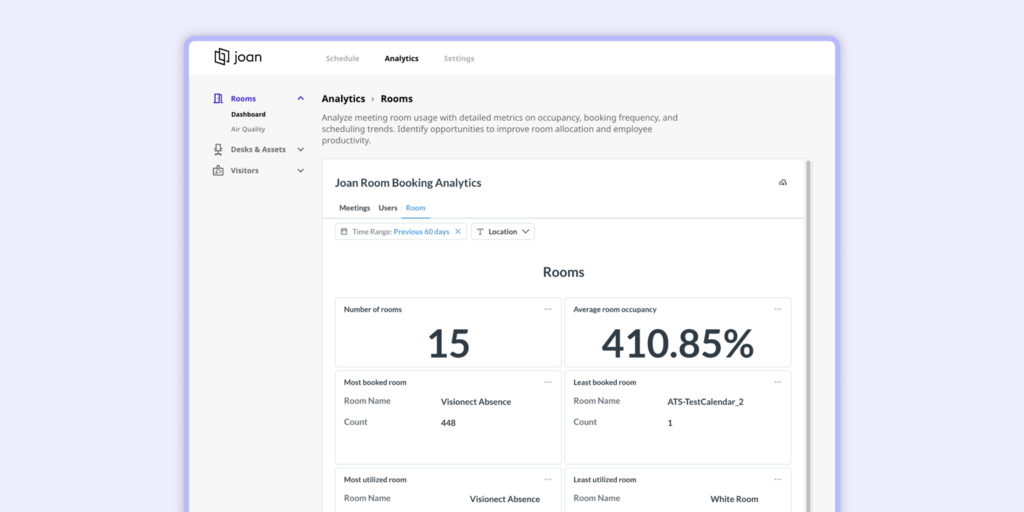Open the Air Quality sidebar item

(x=248, y=129)
